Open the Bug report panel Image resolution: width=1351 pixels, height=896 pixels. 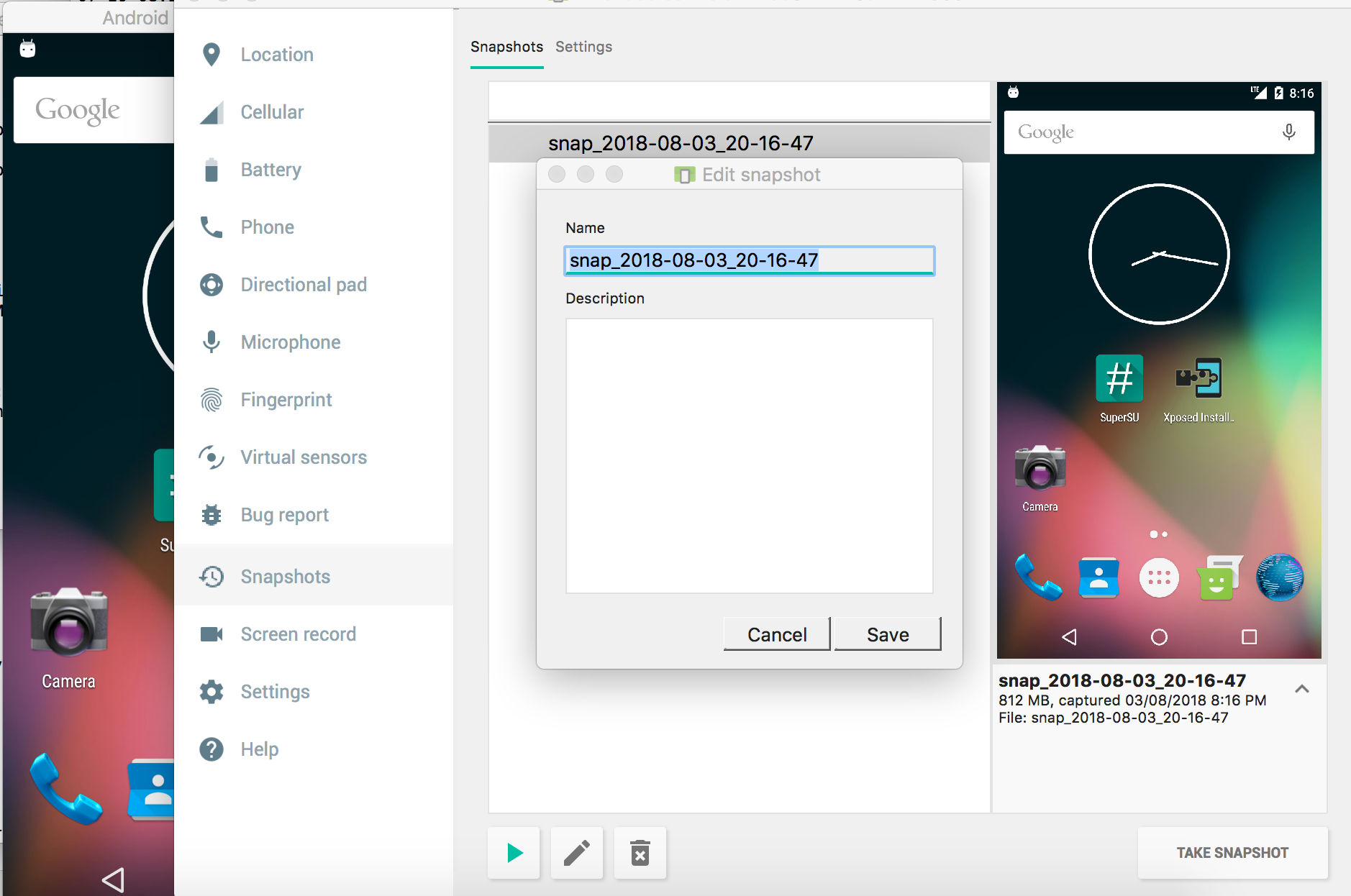[x=283, y=514]
